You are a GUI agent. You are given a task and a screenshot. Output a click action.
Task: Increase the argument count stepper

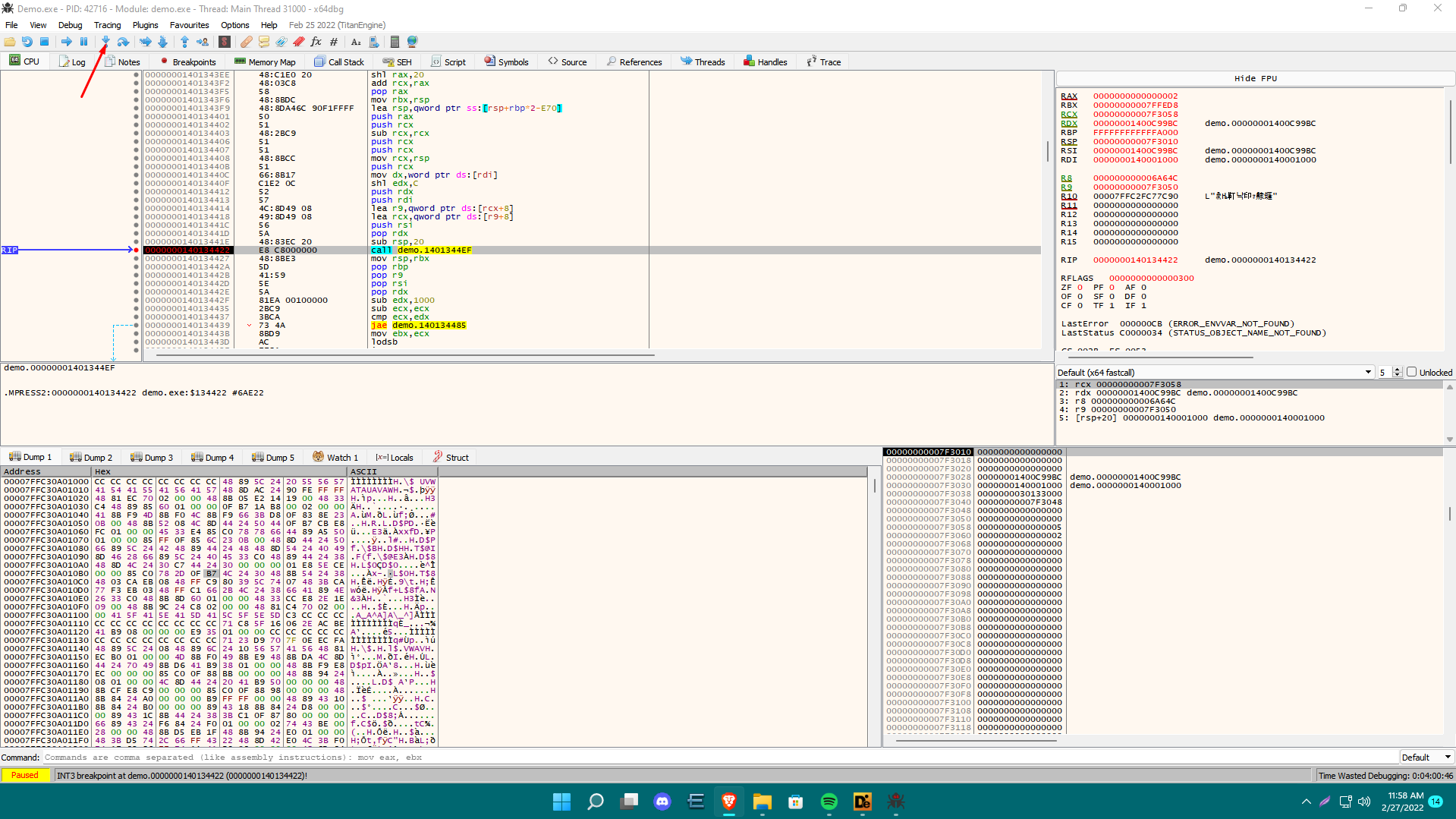tap(1398, 370)
